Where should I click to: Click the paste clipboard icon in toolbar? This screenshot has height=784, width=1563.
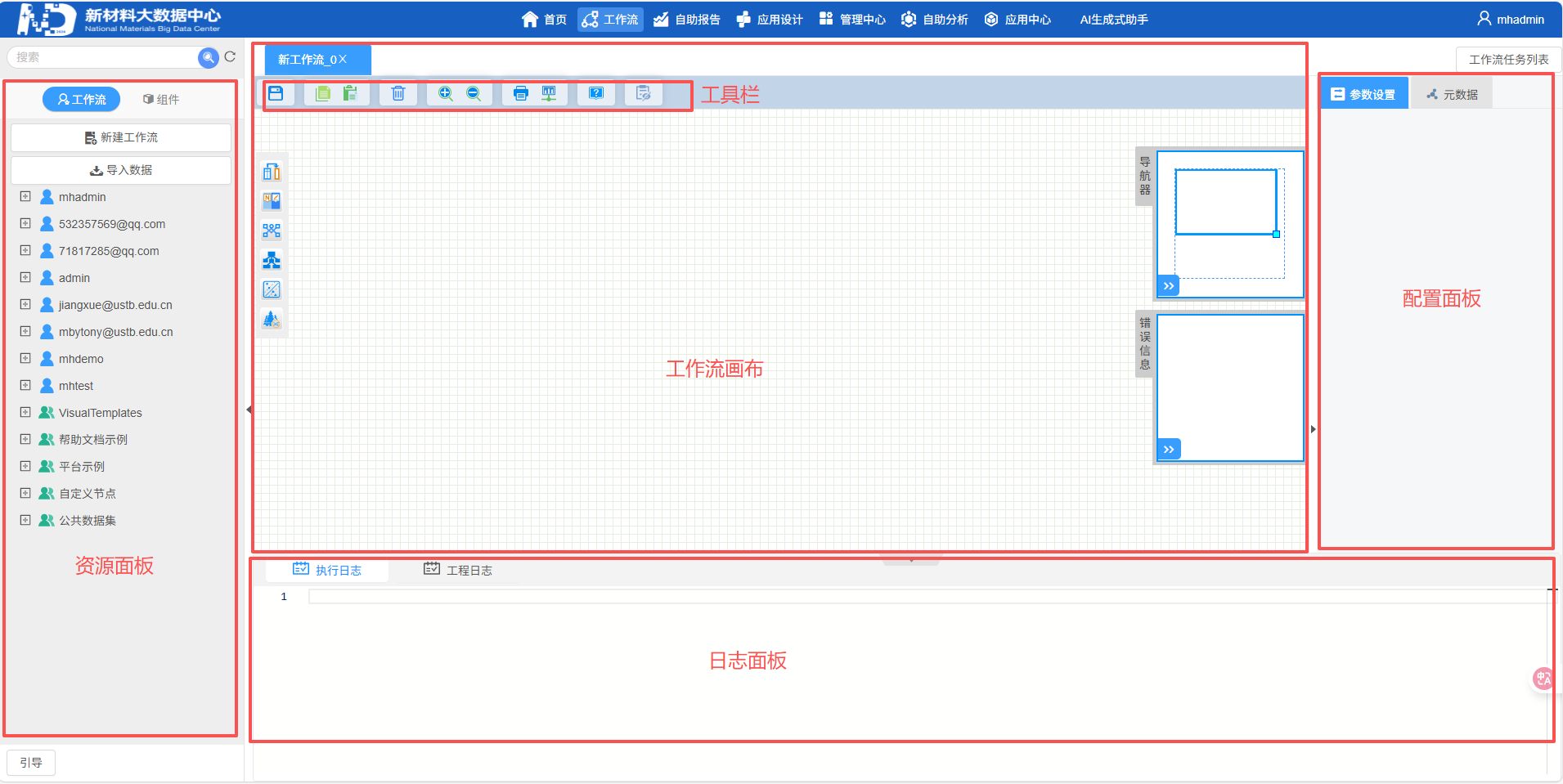coord(350,93)
